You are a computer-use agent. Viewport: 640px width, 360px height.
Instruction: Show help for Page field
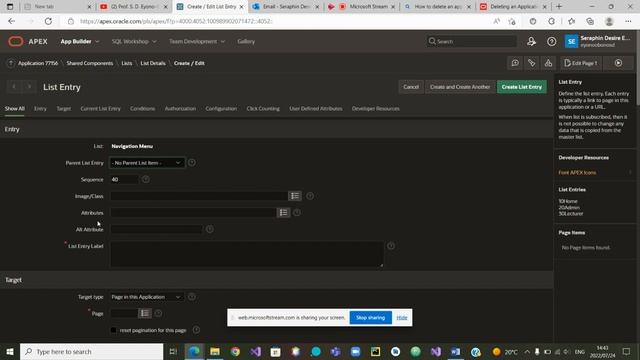pos(158,313)
